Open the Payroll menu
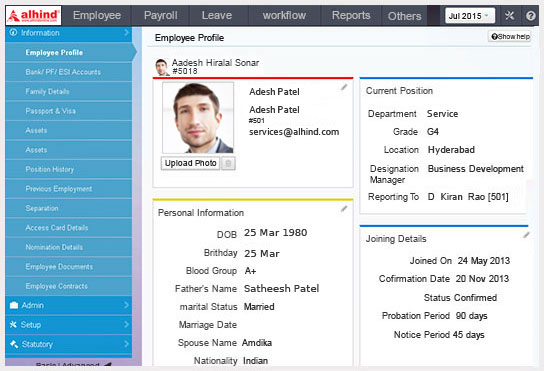This screenshot has width=544, height=371. 161,16
